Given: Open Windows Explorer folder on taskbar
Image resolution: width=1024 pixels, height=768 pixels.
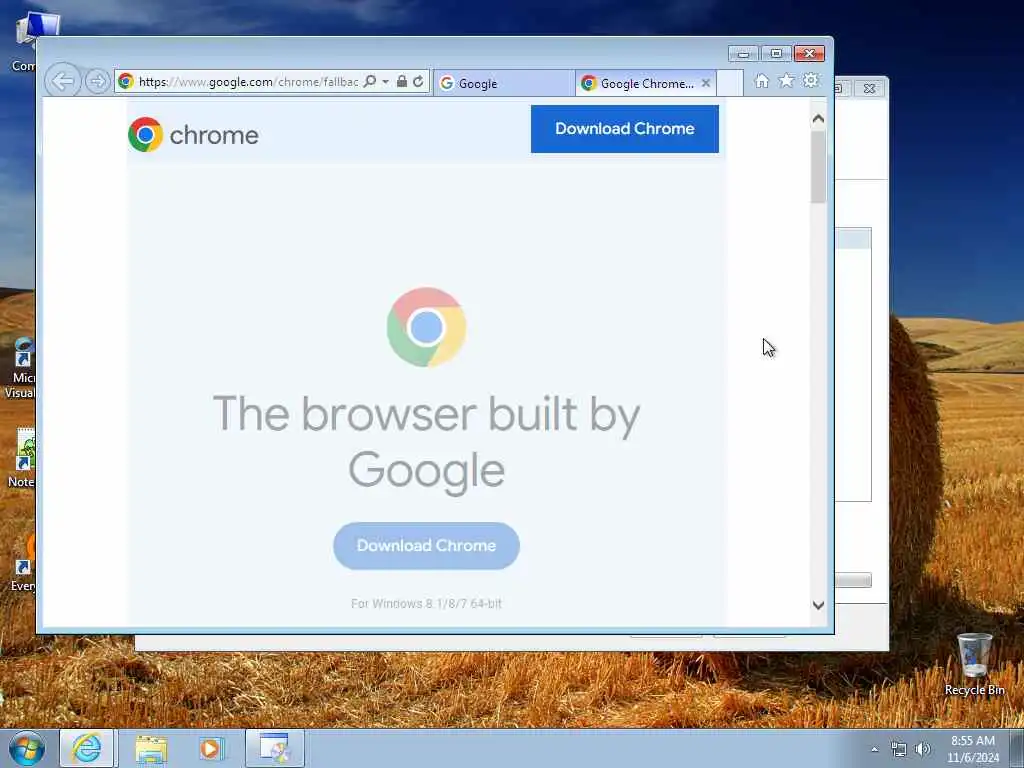Looking at the screenshot, I should (x=151, y=748).
